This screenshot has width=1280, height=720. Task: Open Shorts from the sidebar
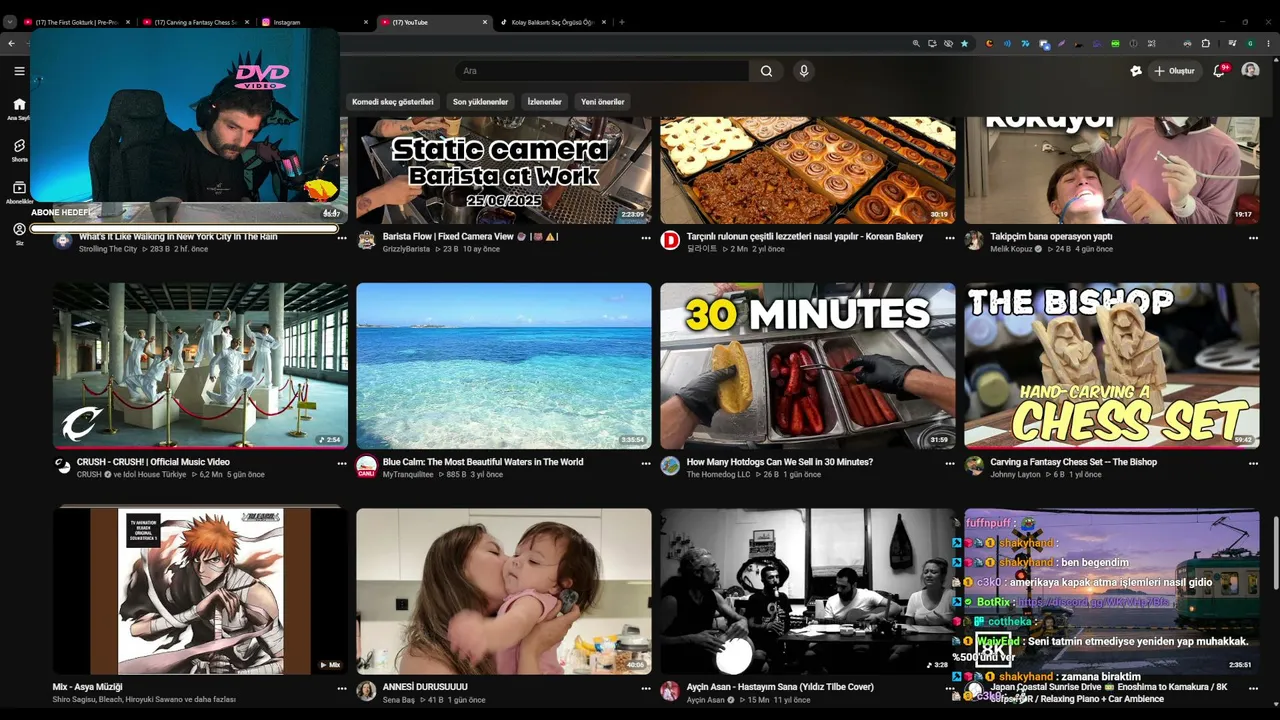click(19, 150)
